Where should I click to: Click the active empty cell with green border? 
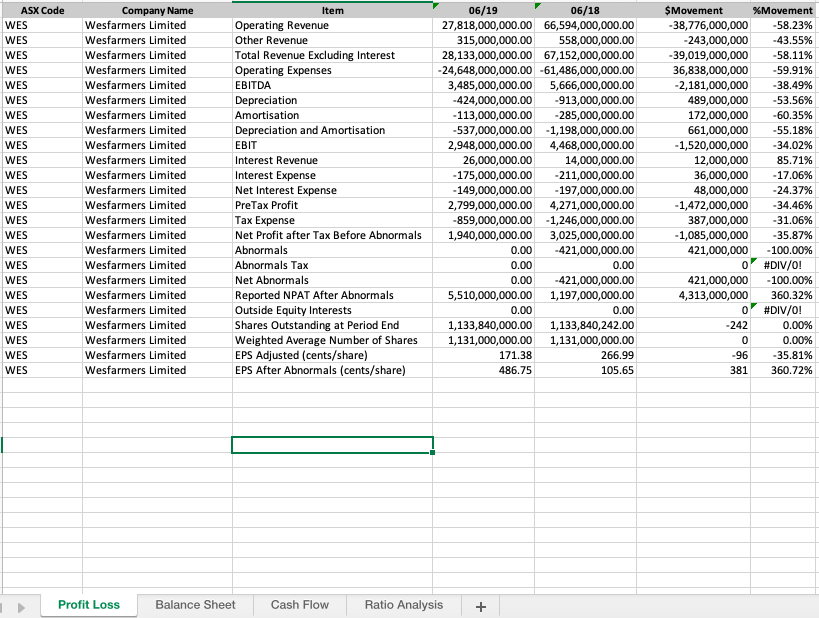(332, 445)
